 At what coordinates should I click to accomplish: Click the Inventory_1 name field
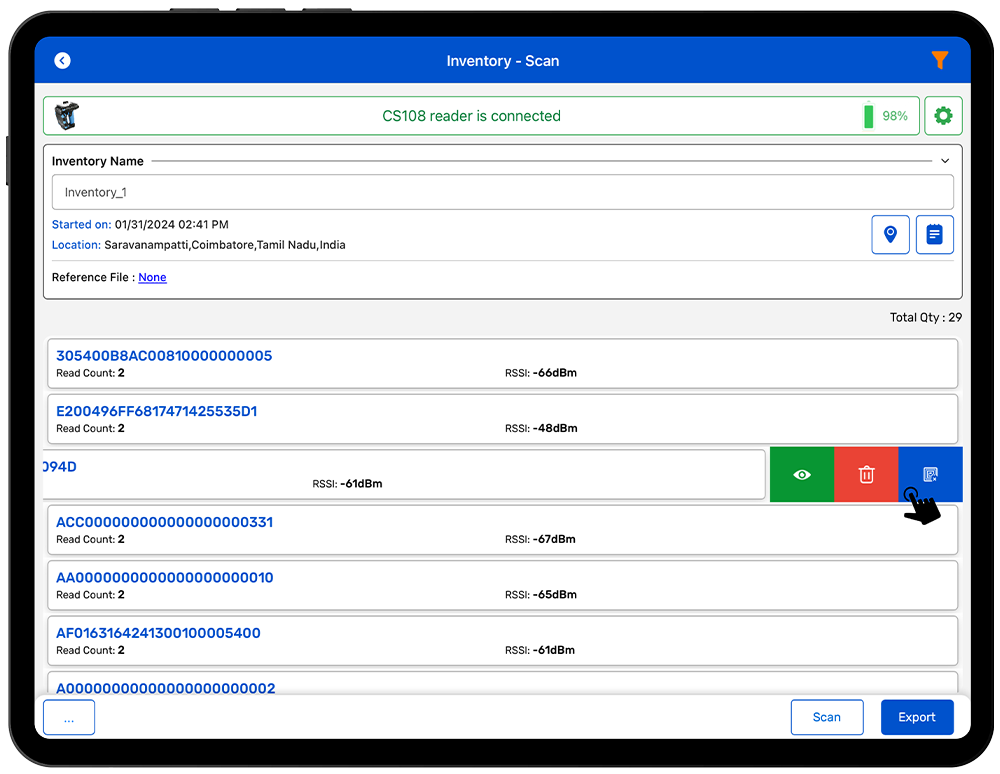(x=502, y=192)
